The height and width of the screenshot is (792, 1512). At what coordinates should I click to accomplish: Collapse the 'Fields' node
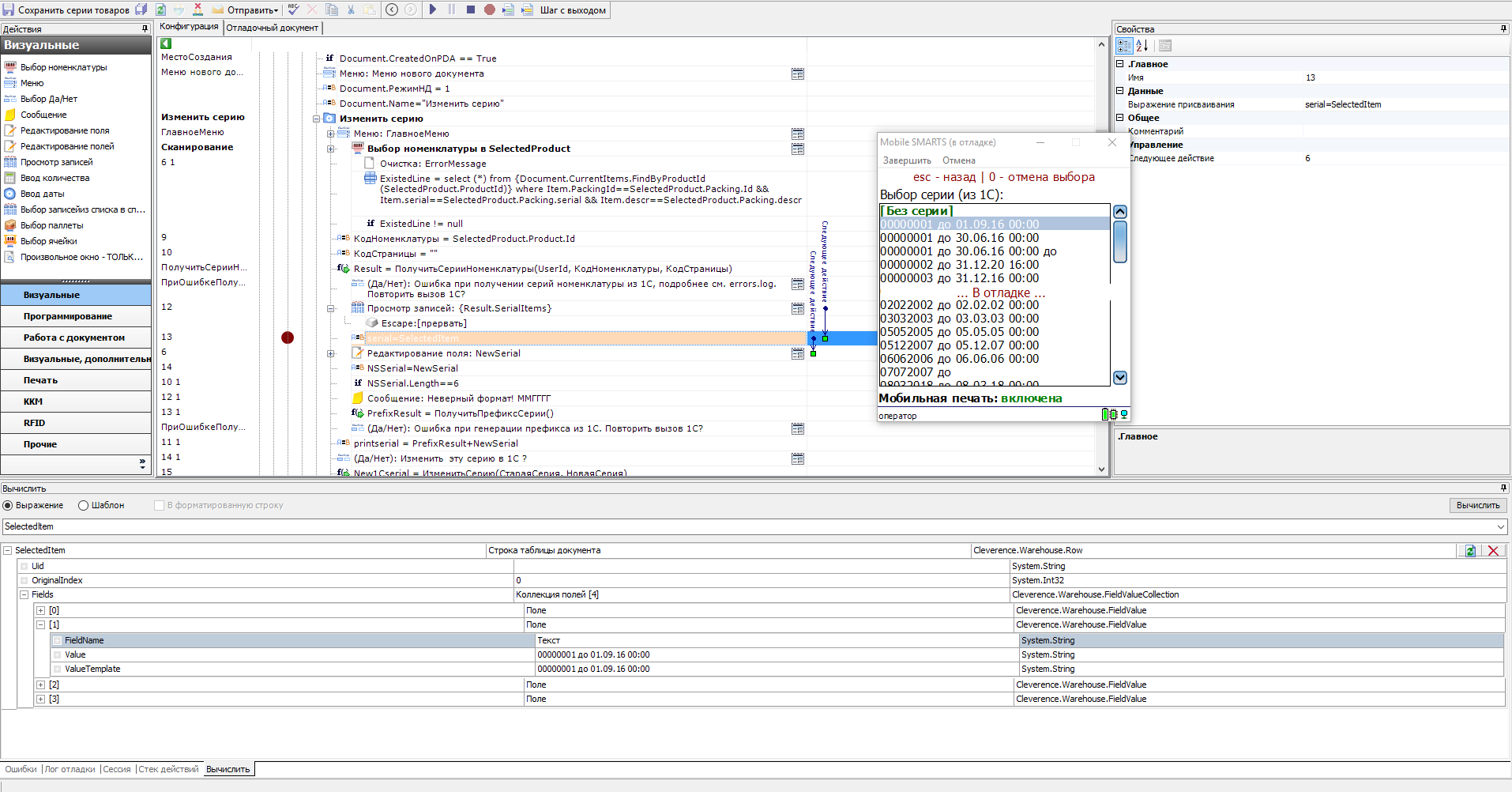24,594
